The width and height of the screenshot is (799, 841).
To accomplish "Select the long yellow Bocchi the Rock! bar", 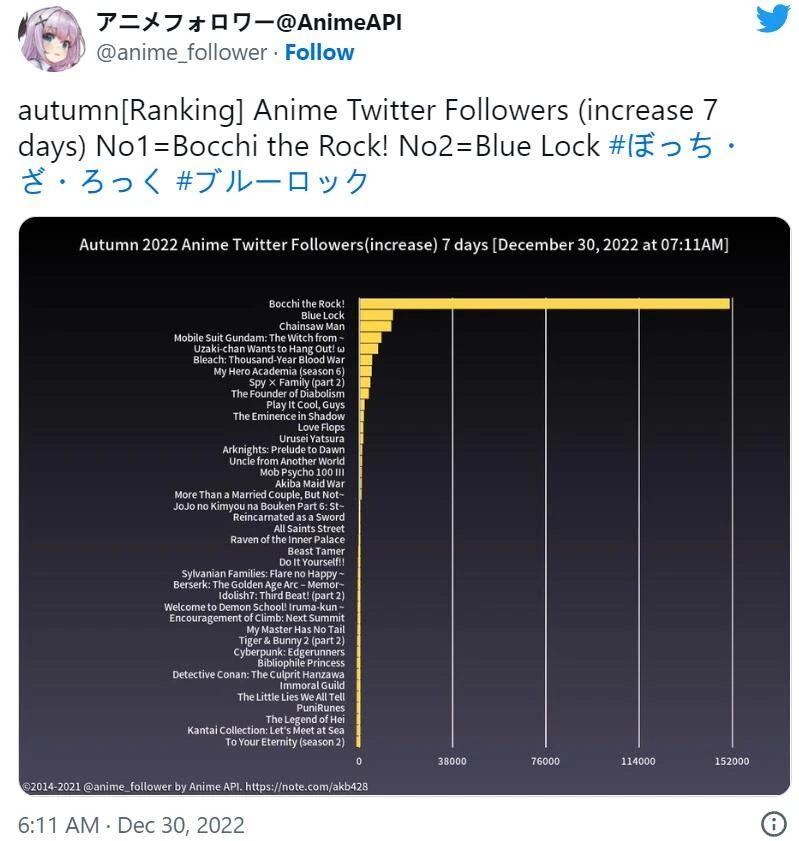I will coord(544,303).
